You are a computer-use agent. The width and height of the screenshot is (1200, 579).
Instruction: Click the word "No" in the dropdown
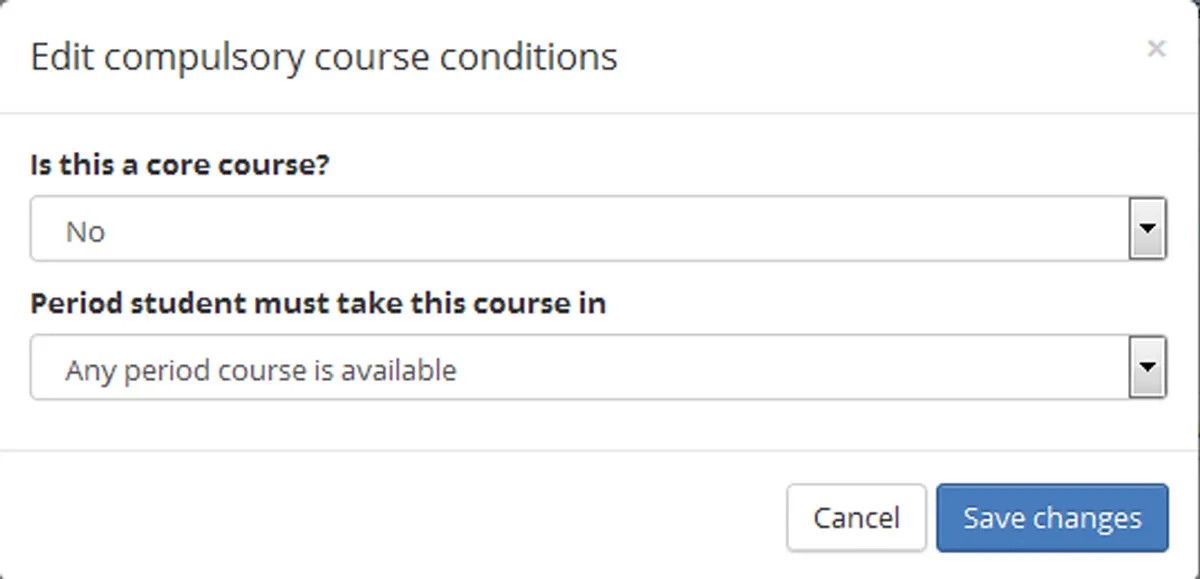(85, 230)
